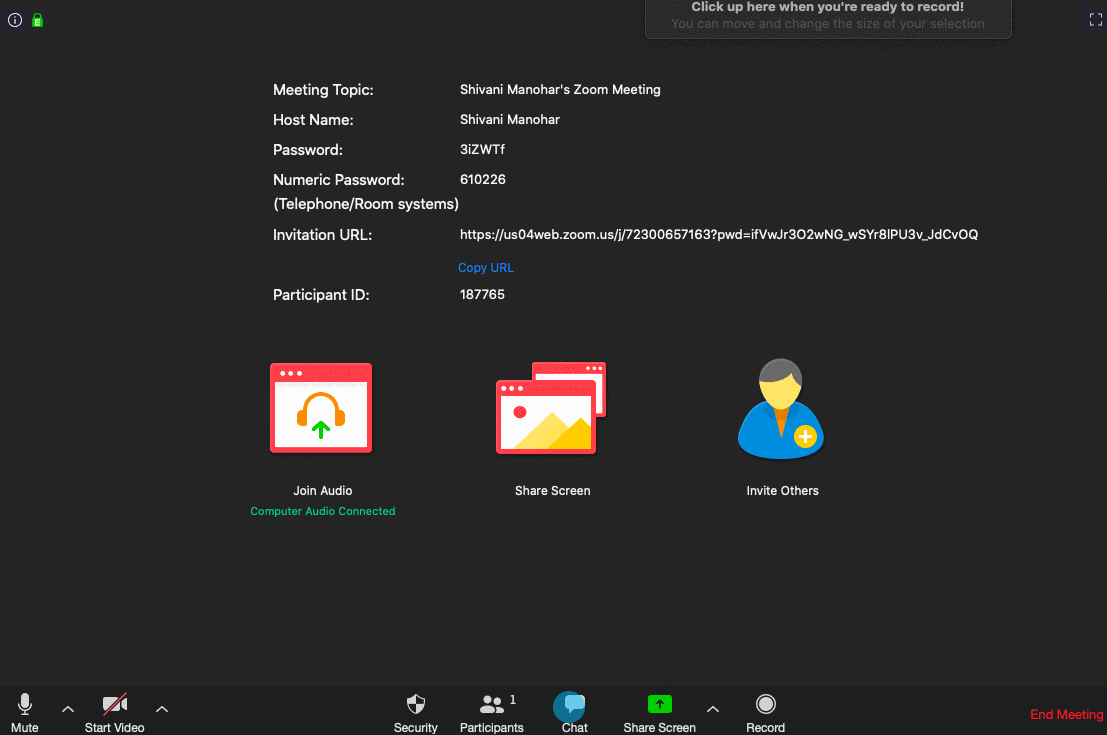Enter full screen mode icon
1107x735 pixels.
1095,20
